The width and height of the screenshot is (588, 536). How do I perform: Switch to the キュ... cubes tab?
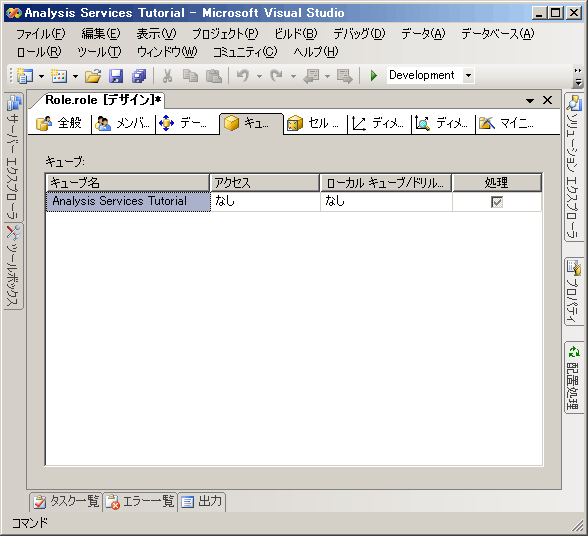(251, 123)
